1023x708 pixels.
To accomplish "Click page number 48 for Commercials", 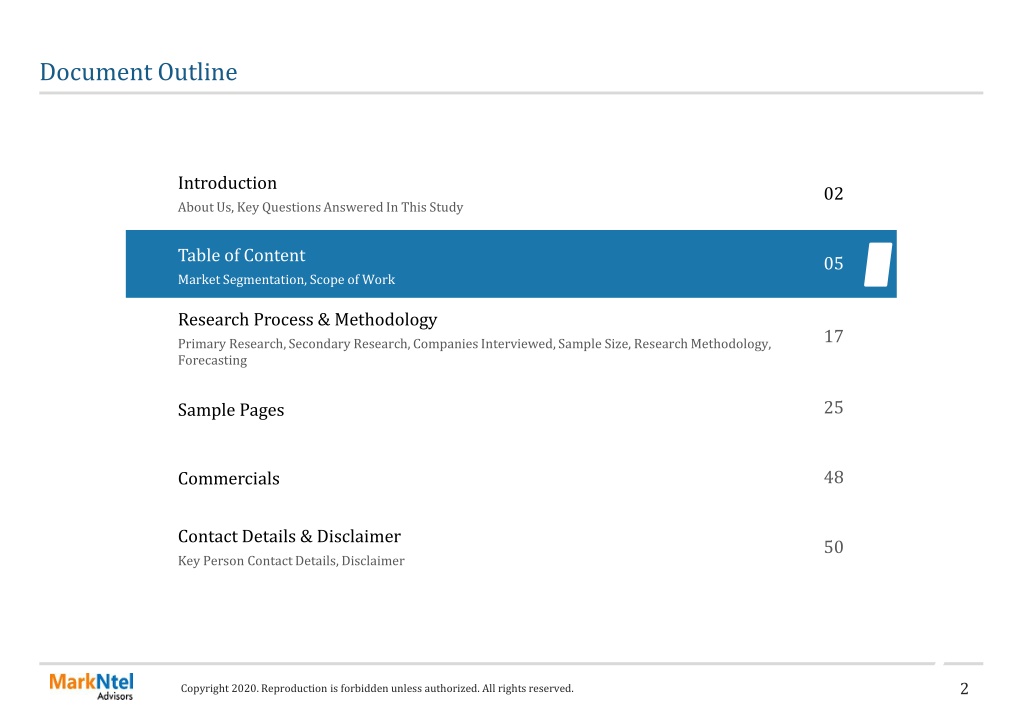I will click(833, 478).
